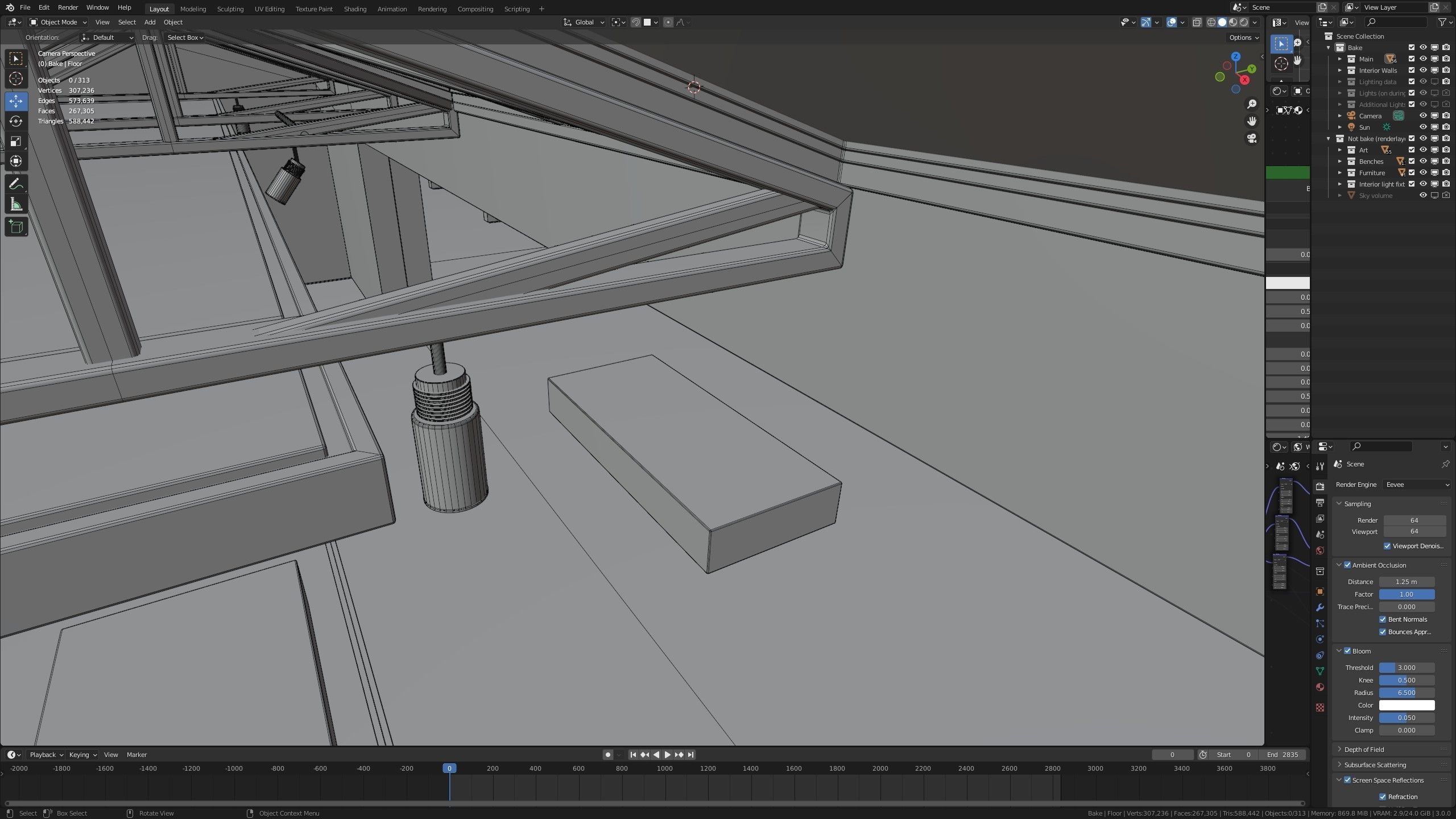Click the camera view toggle icon
The height and width of the screenshot is (819, 1456).
click(1251, 138)
